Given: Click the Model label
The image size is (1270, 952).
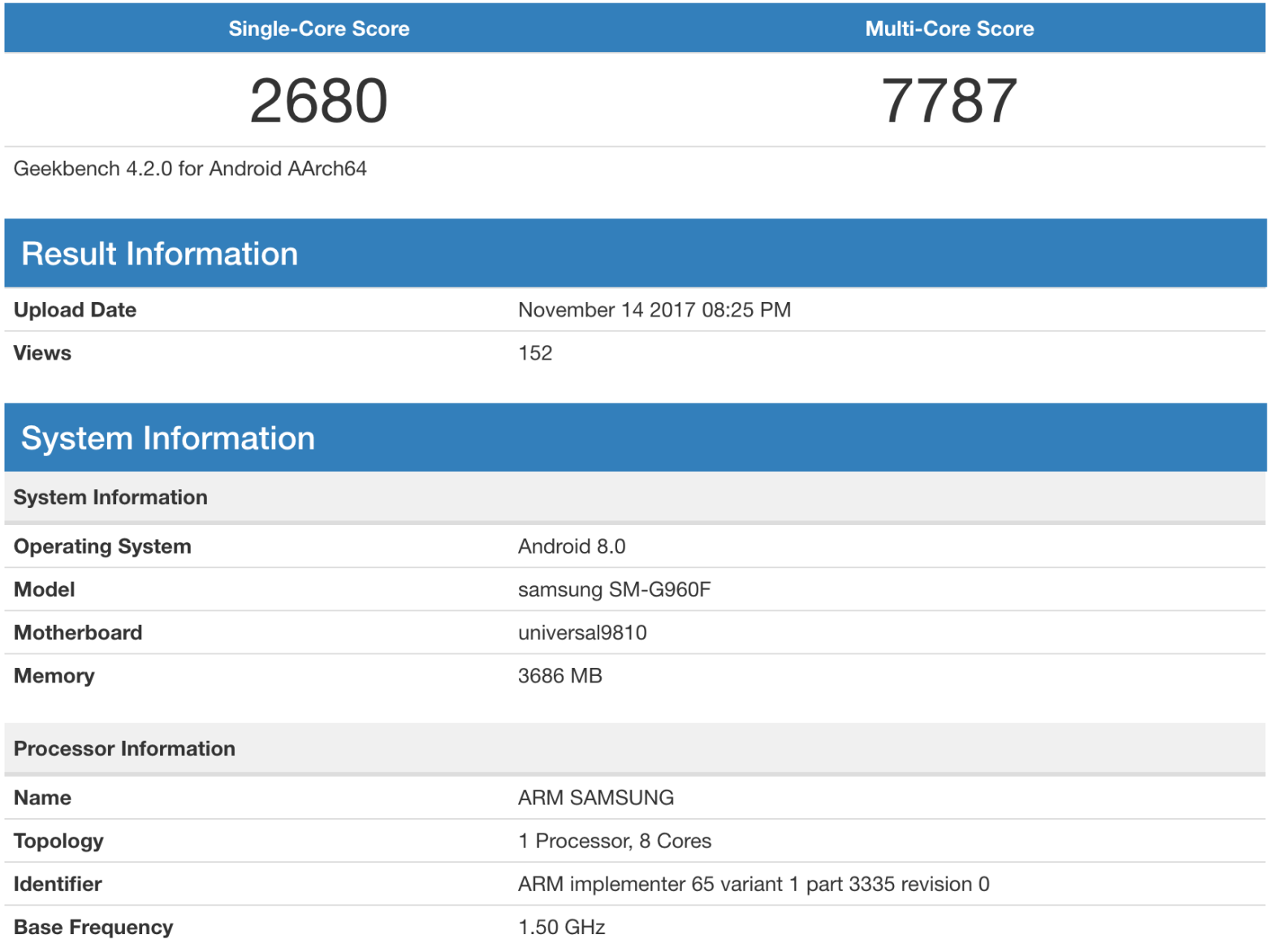Looking at the screenshot, I should tap(45, 589).
